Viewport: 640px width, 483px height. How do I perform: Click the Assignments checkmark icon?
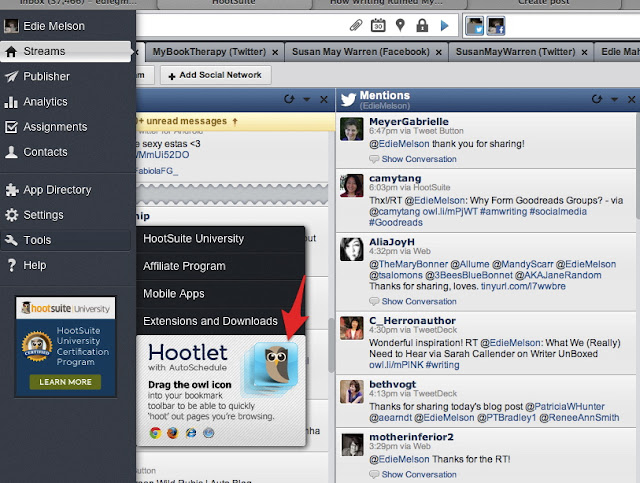pyautogui.click(x=11, y=127)
